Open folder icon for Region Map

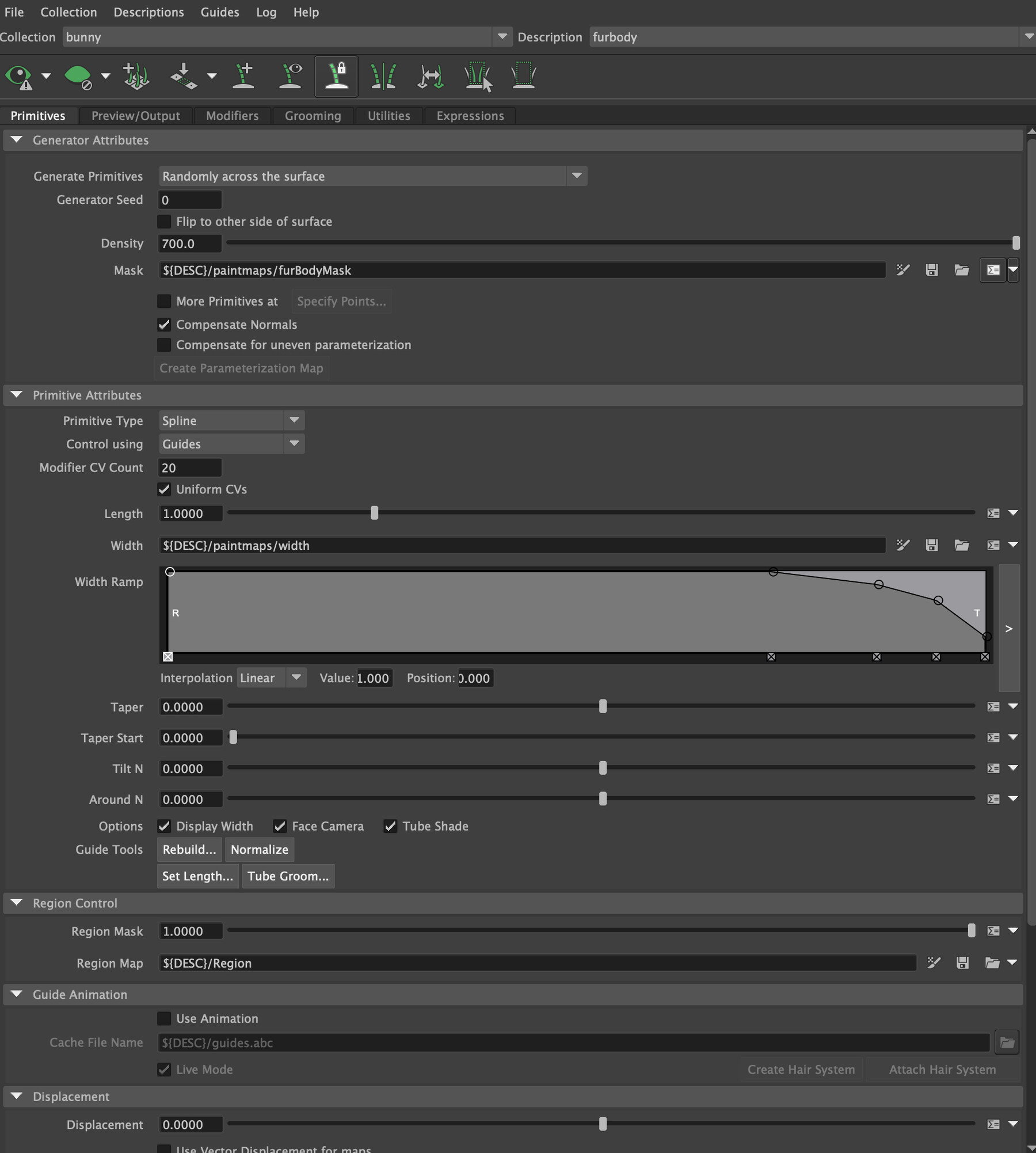(992, 962)
